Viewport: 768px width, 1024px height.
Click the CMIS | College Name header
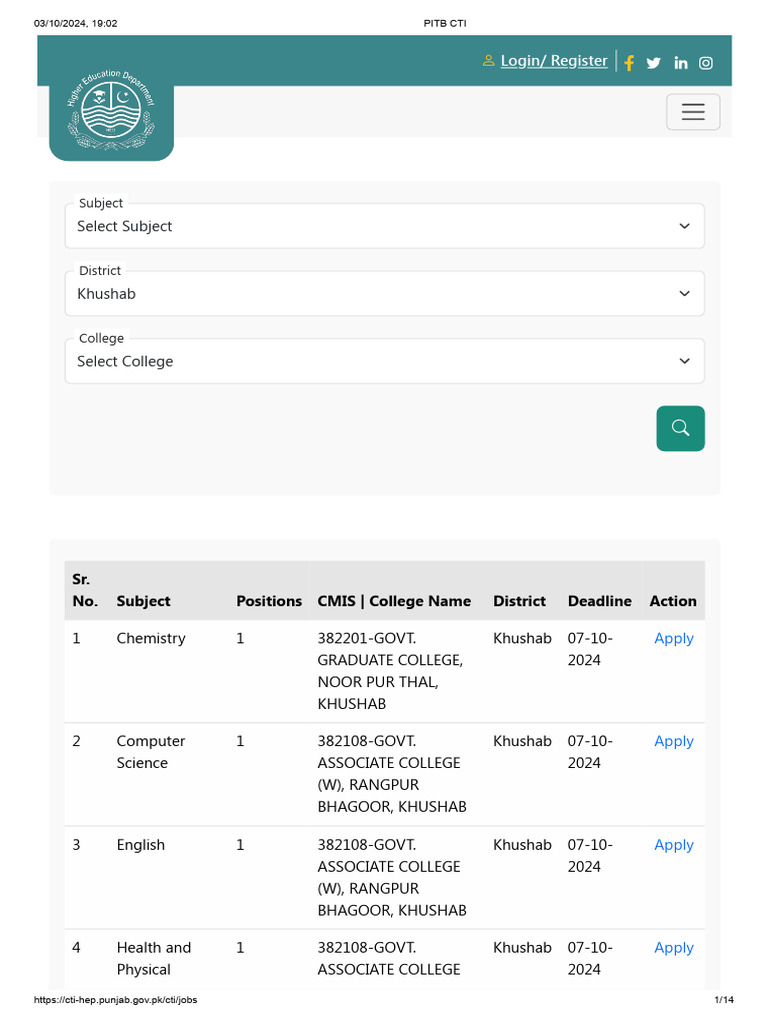(394, 601)
